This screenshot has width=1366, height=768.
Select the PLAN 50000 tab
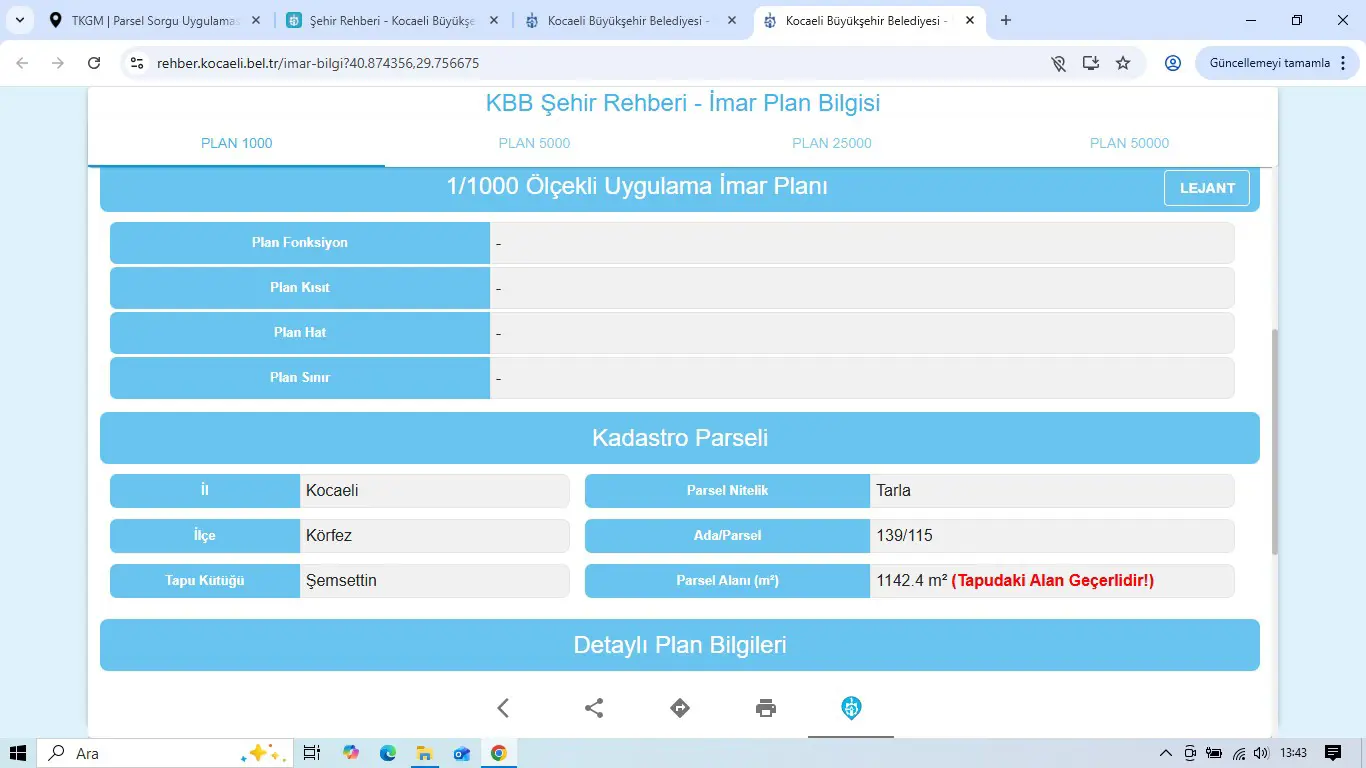click(1129, 143)
